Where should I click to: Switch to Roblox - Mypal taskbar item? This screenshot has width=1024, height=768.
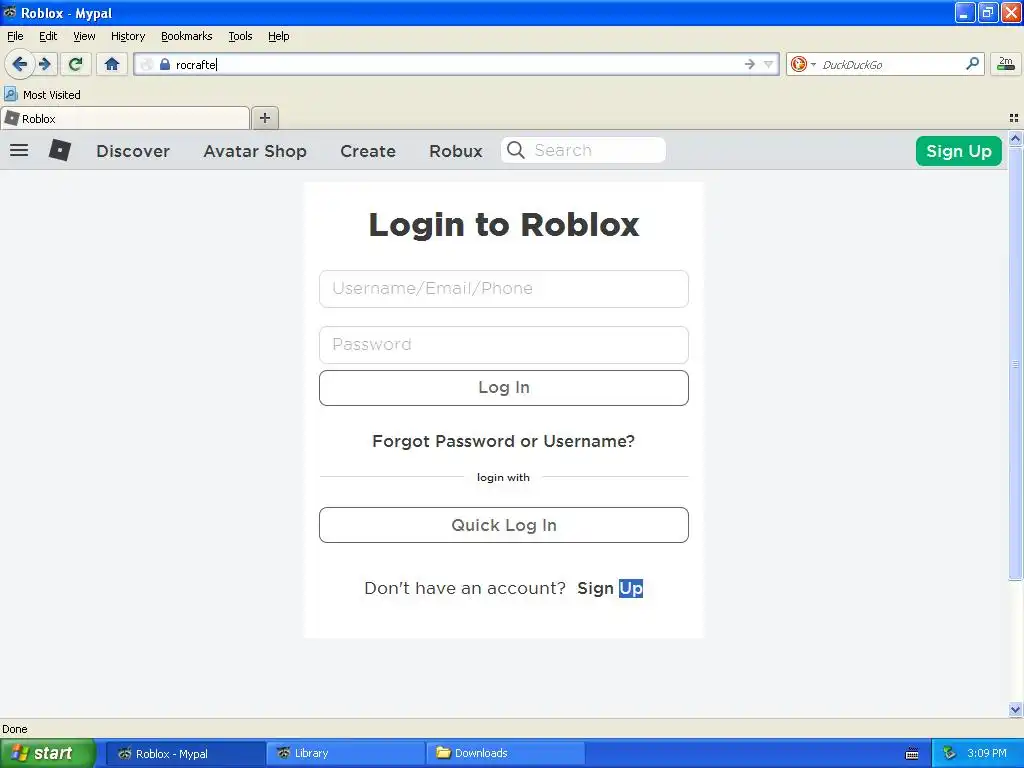click(185, 754)
